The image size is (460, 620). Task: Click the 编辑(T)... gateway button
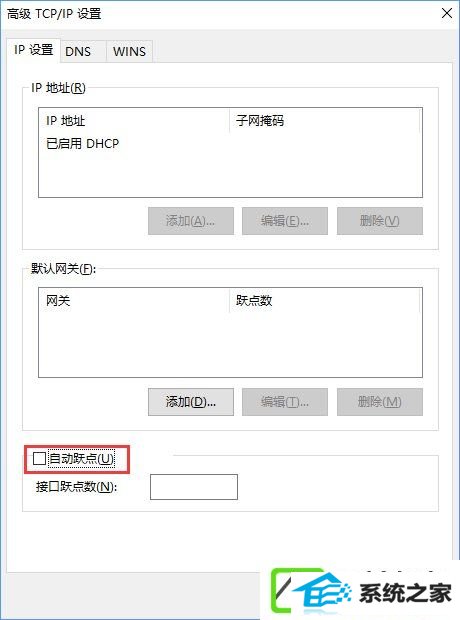click(x=285, y=402)
